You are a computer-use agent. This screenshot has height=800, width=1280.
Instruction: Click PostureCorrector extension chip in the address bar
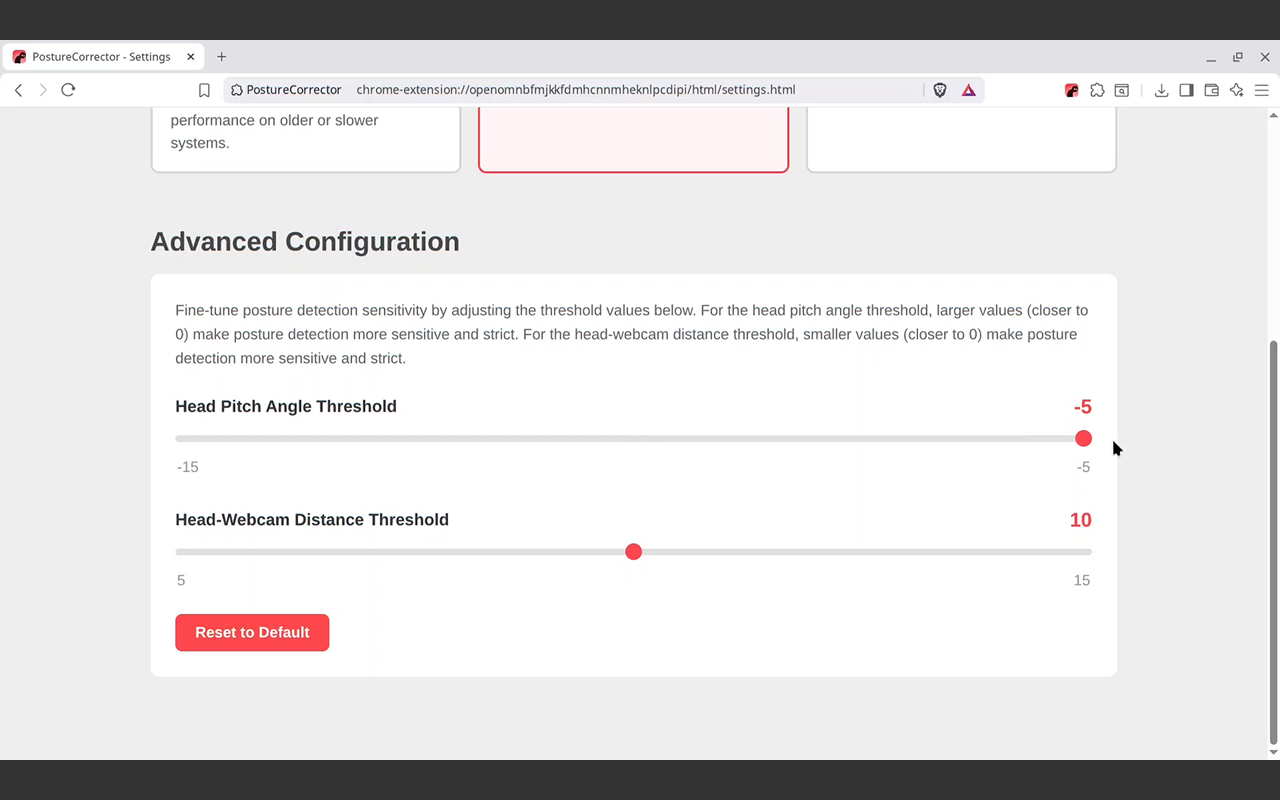point(286,90)
